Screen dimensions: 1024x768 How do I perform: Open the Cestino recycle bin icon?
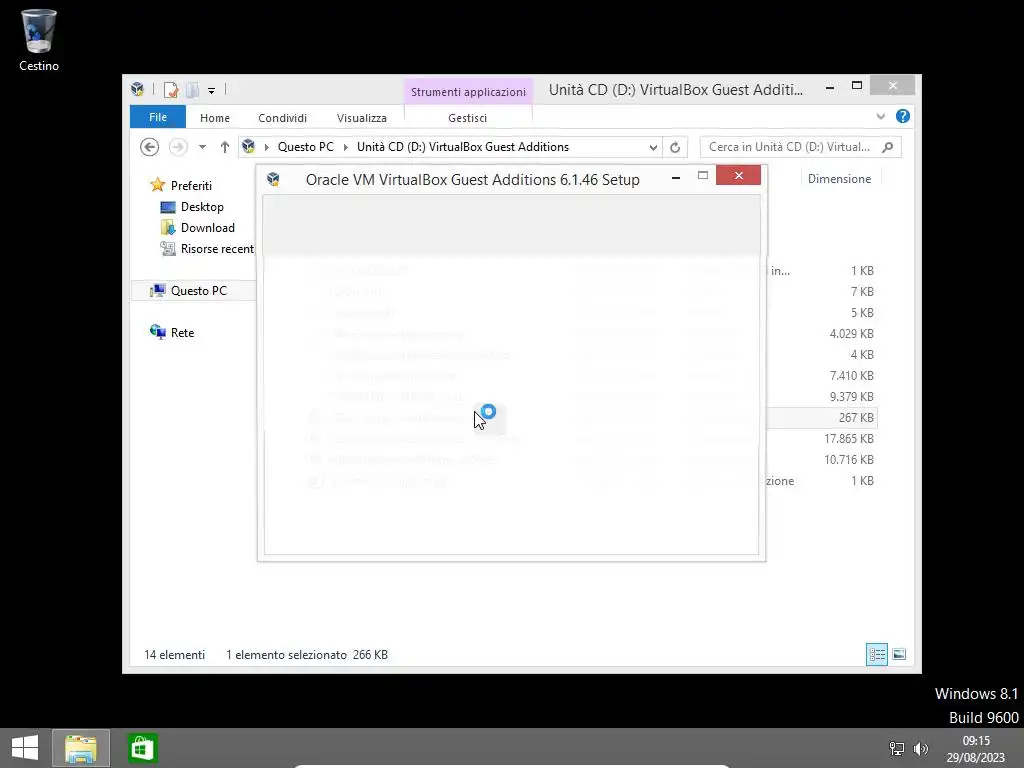pyautogui.click(x=39, y=39)
